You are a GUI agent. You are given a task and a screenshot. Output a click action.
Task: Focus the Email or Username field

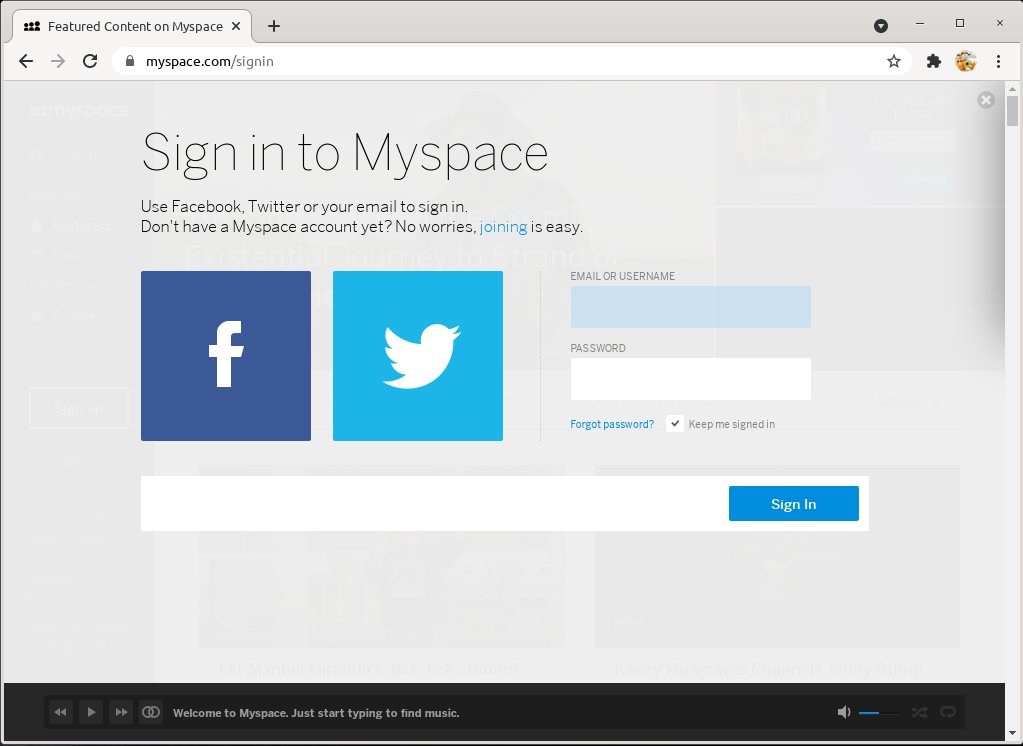[690, 307]
